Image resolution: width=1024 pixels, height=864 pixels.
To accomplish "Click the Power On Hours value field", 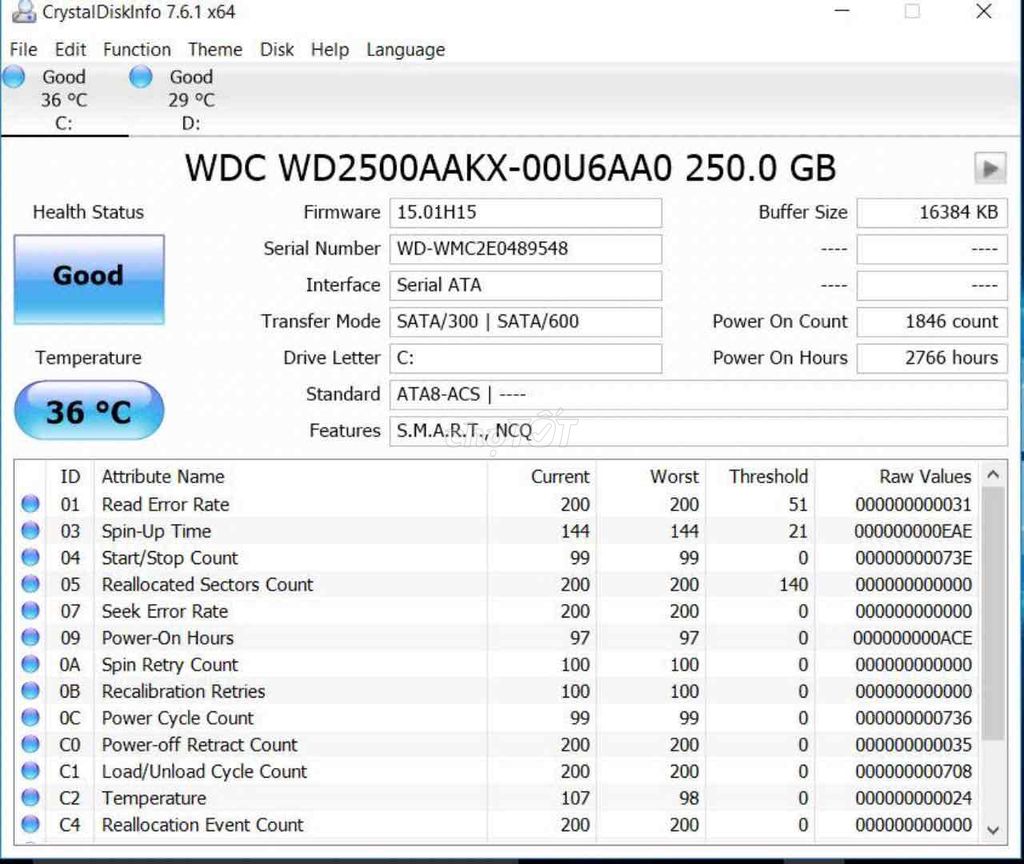I will click(932, 359).
